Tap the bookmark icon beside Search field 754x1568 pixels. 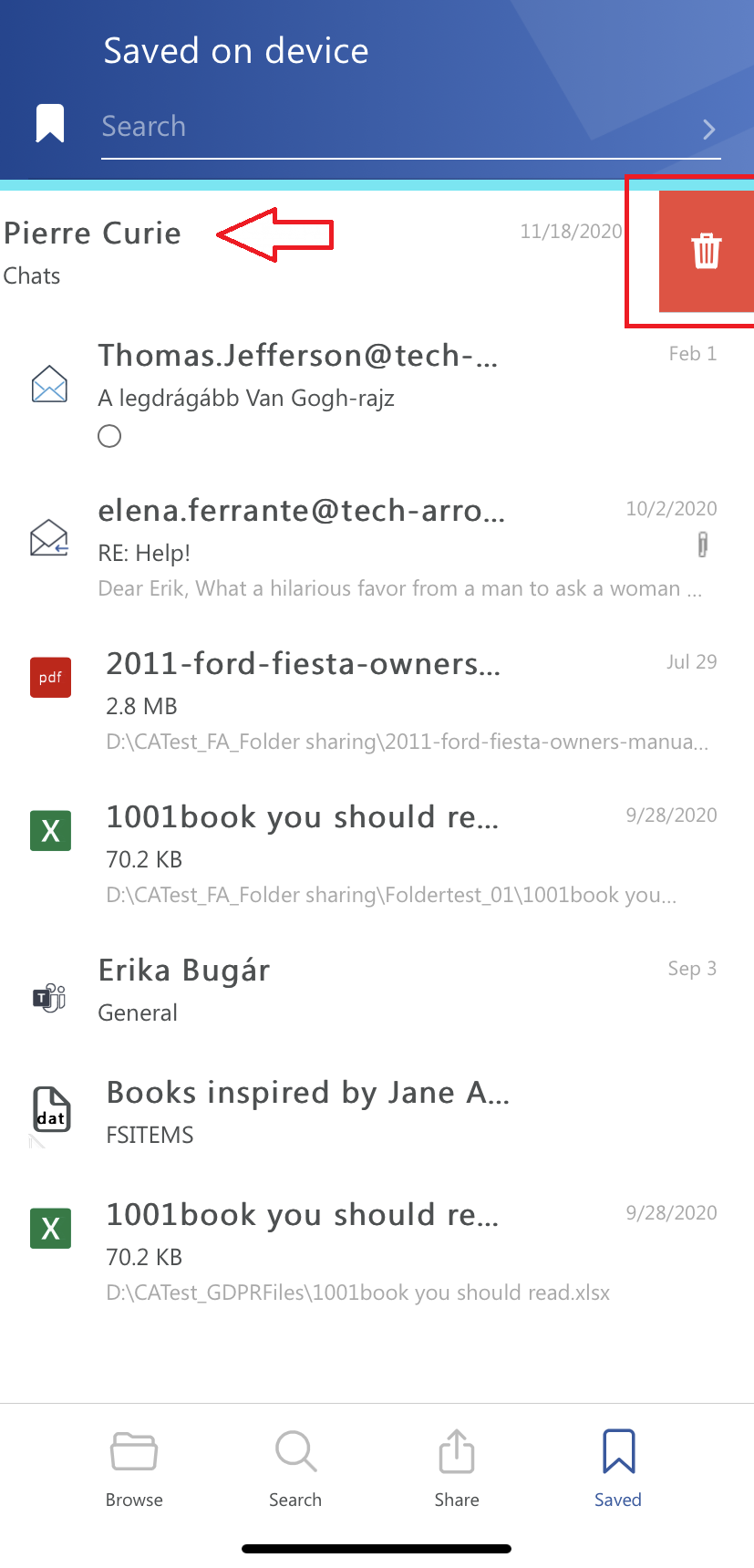pos(50,124)
